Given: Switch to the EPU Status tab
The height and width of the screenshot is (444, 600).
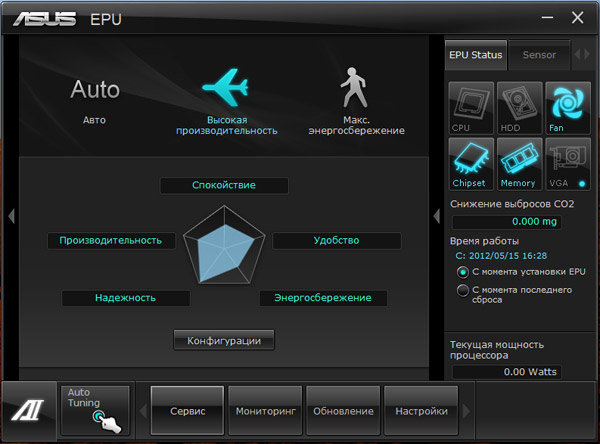Looking at the screenshot, I should pyautogui.click(x=476, y=55).
